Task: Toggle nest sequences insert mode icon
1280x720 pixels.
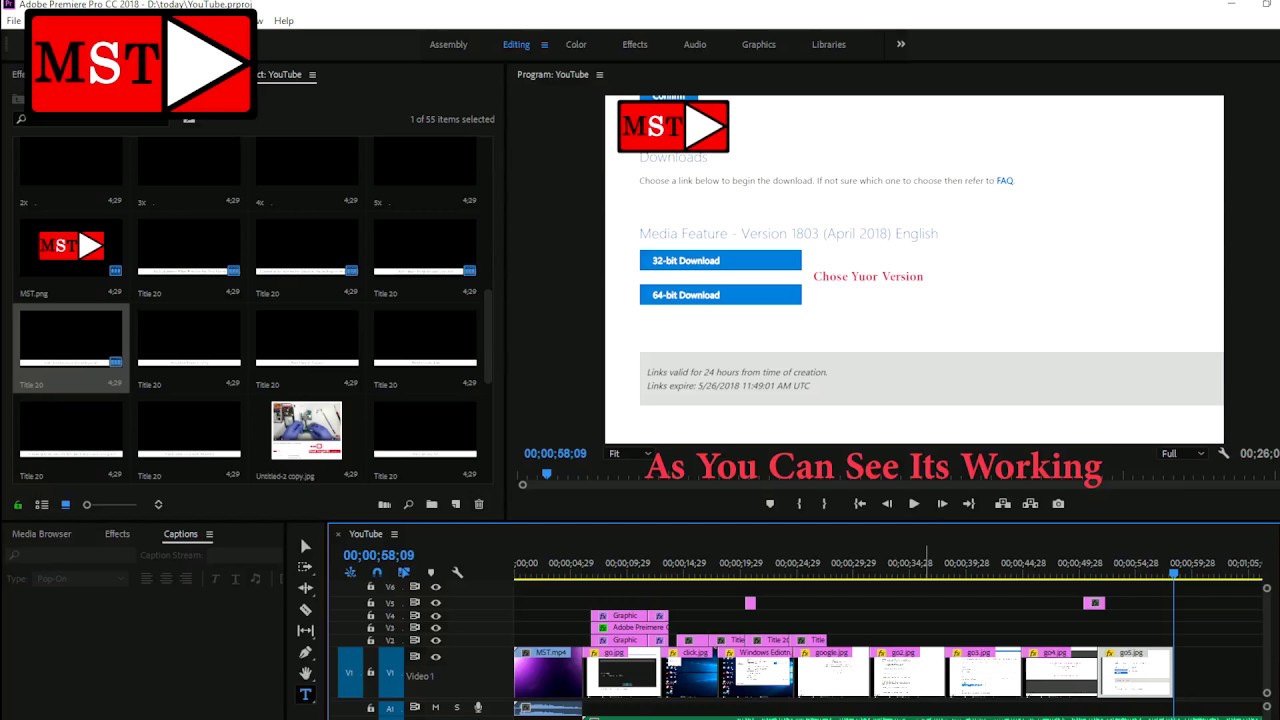Action: click(350, 573)
